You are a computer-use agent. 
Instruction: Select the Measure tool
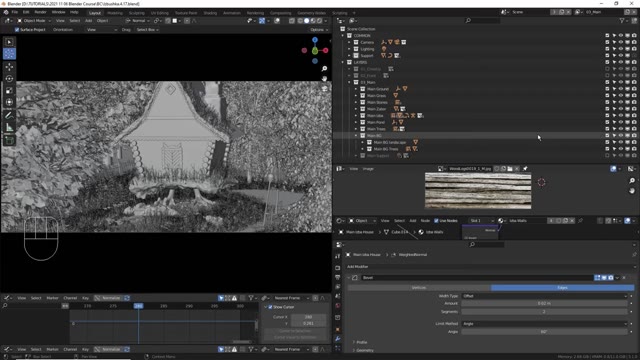pyautogui.click(x=9, y=128)
